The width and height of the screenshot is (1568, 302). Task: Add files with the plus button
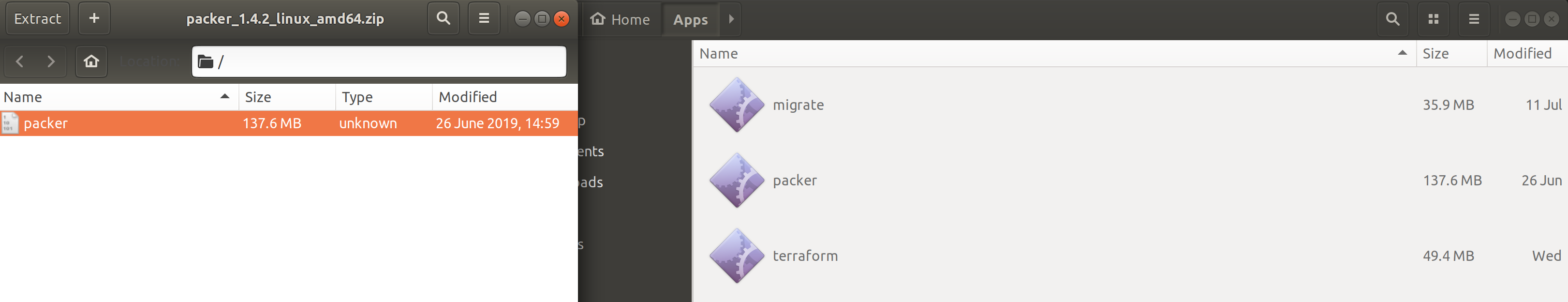[94, 19]
